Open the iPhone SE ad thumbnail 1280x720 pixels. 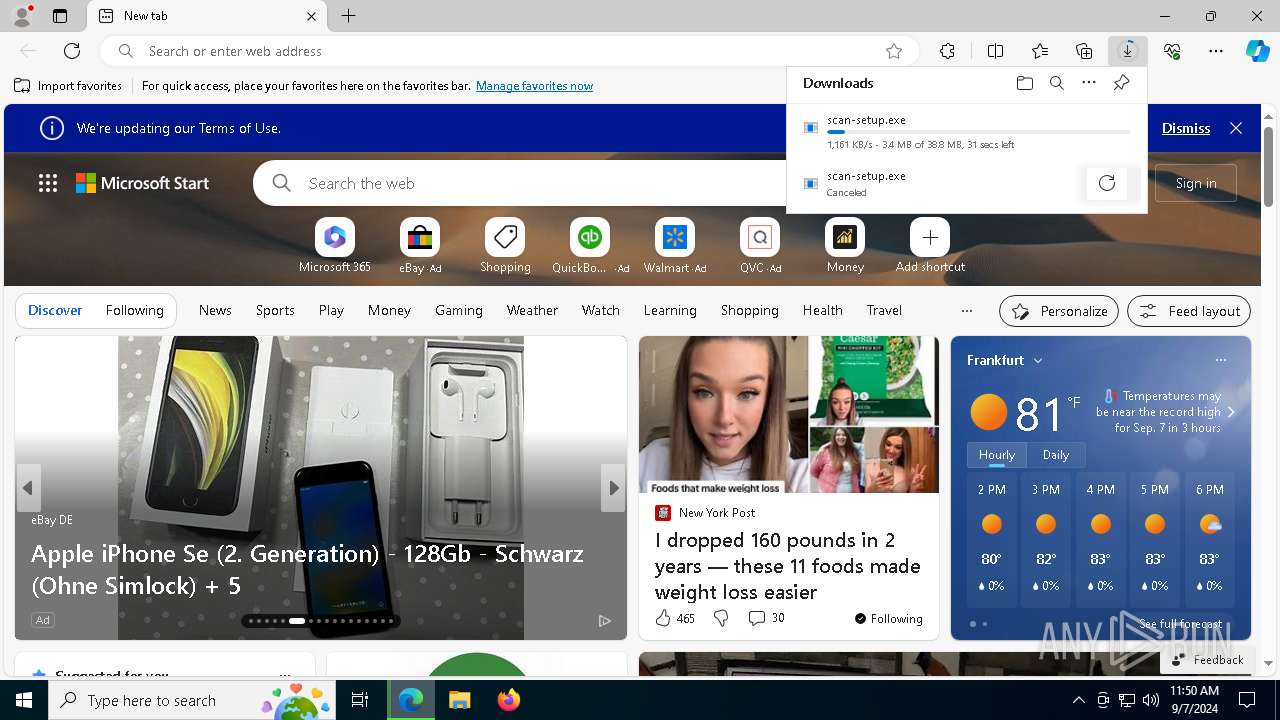321,488
